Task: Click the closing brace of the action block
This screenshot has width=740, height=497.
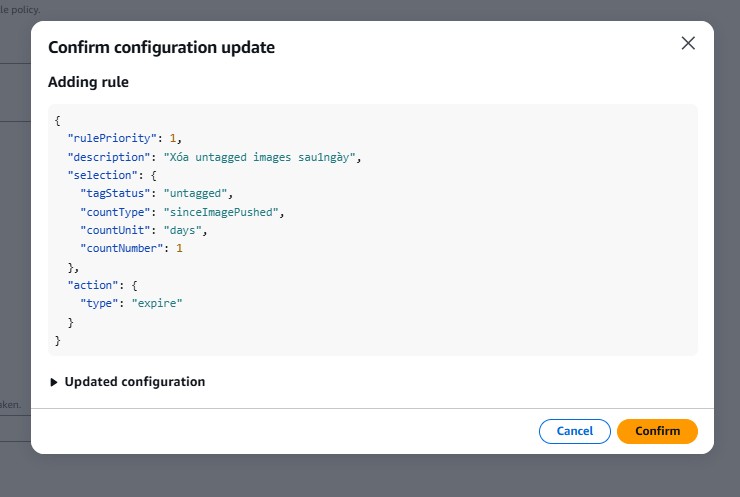Action: click(70, 322)
